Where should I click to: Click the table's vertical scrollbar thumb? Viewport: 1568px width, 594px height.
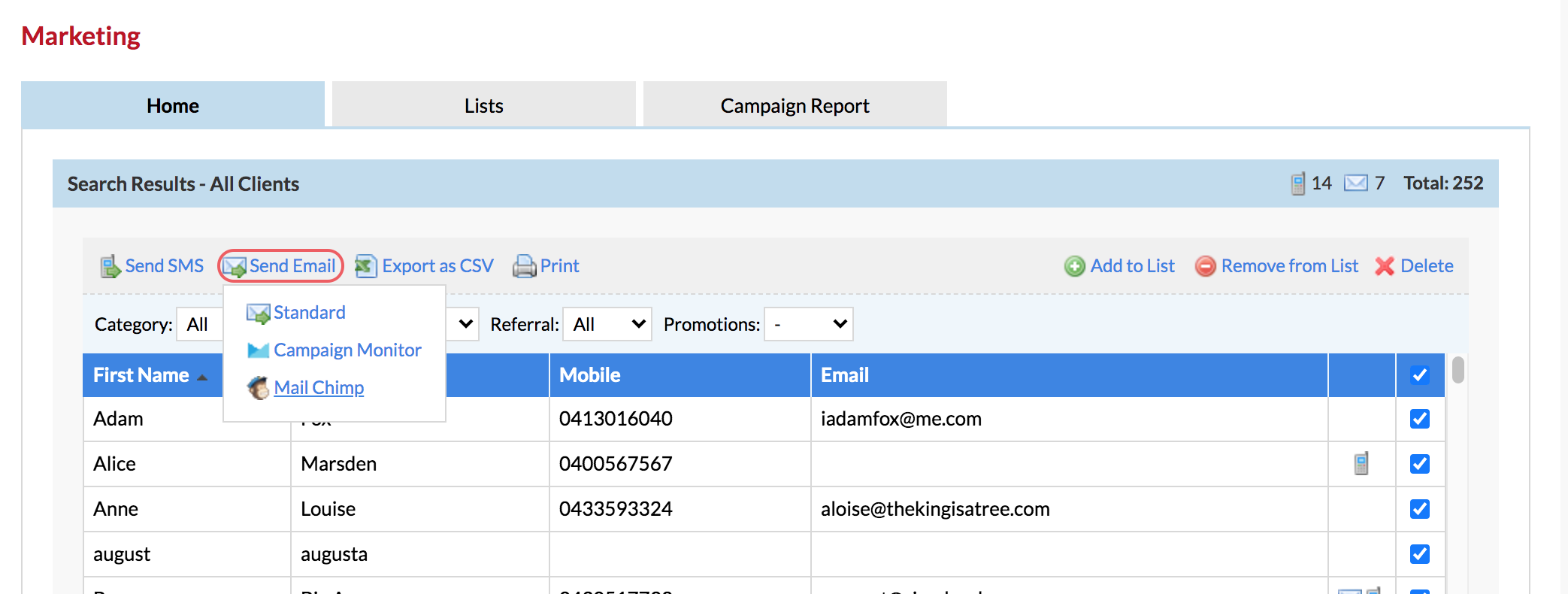[1458, 370]
